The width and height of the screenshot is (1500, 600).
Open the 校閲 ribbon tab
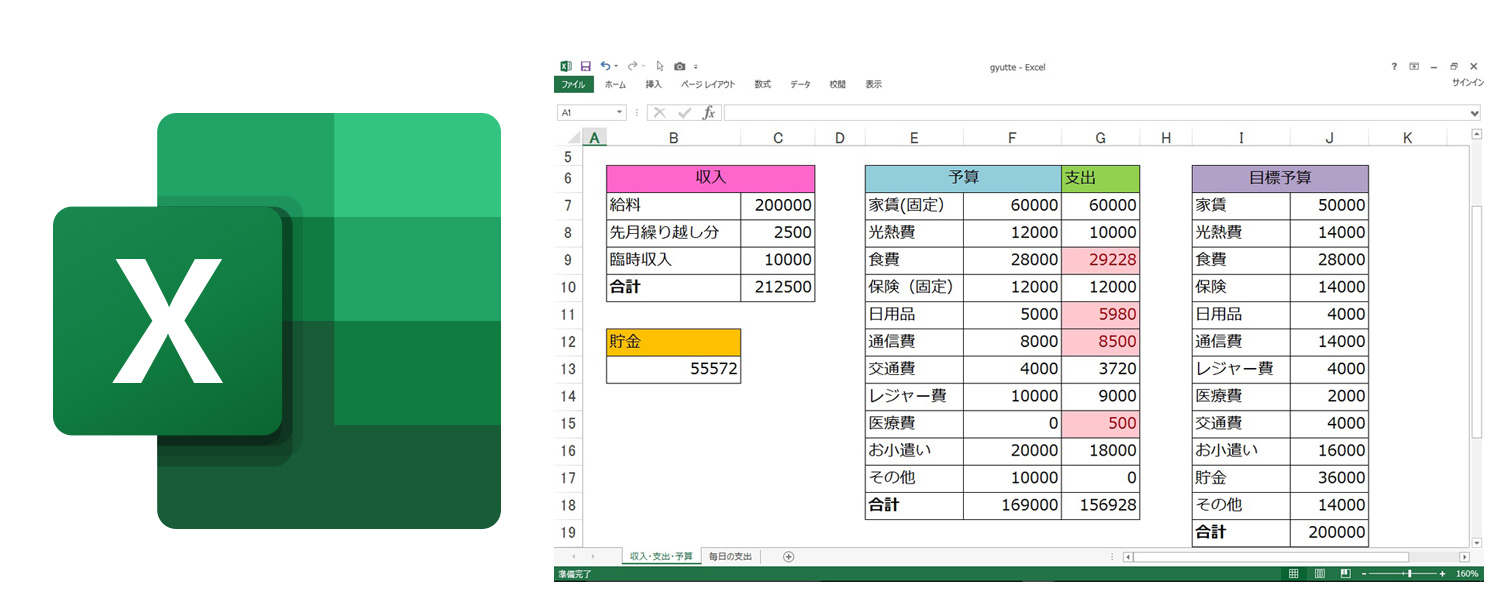(x=838, y=85)
